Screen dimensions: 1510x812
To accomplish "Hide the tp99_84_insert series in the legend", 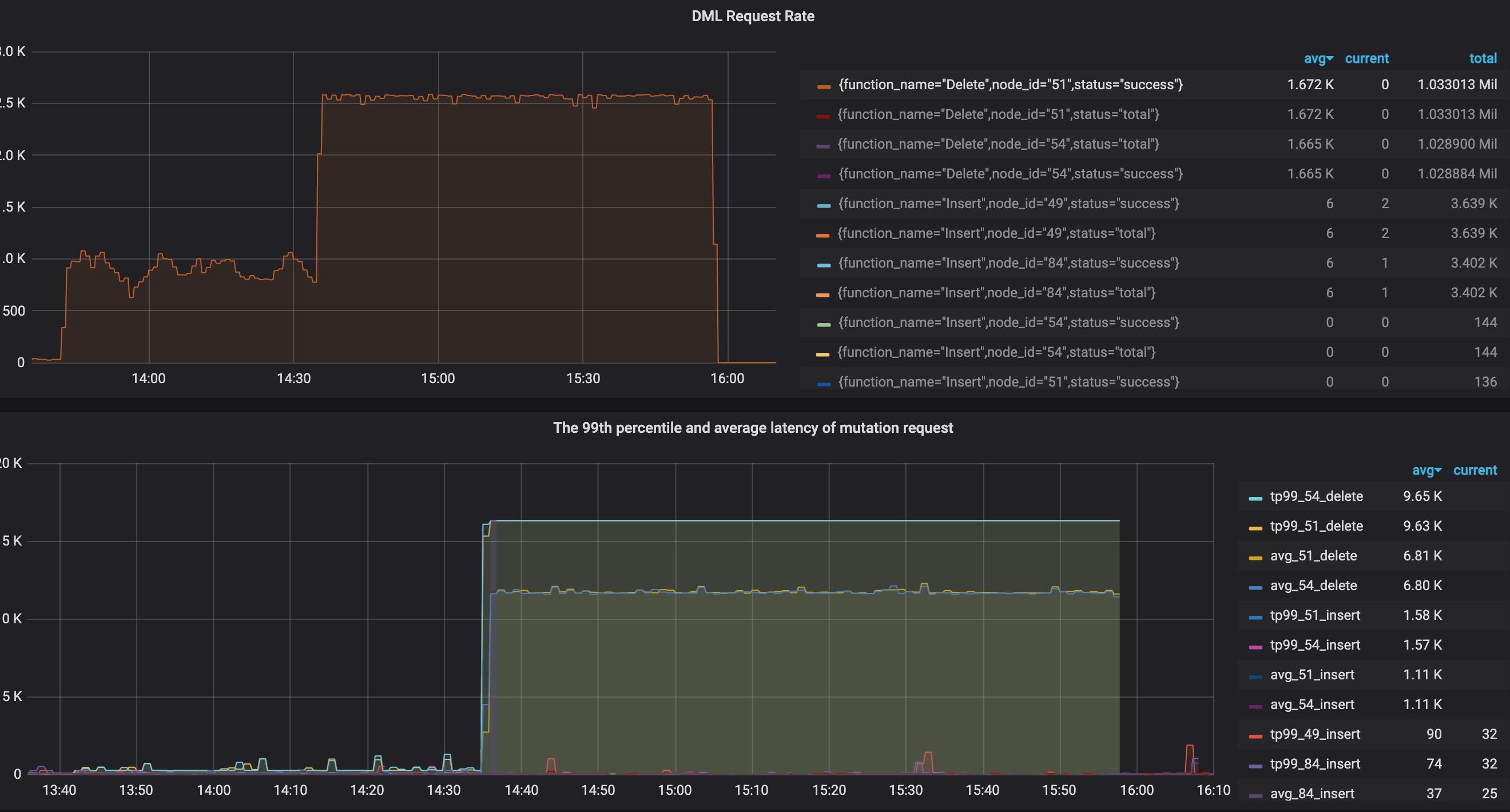I will (1314, 764).
